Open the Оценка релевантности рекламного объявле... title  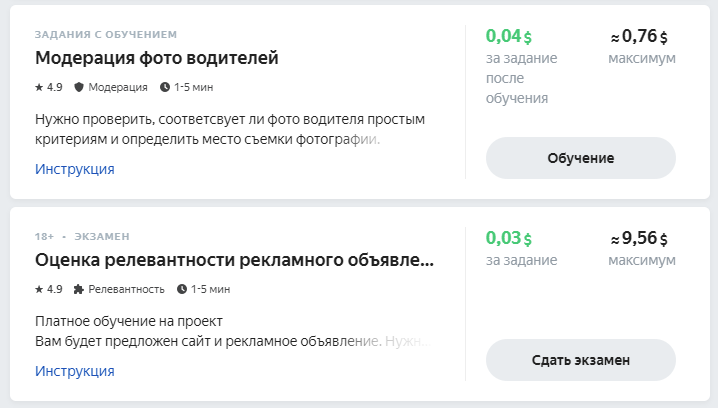point(234,260)
